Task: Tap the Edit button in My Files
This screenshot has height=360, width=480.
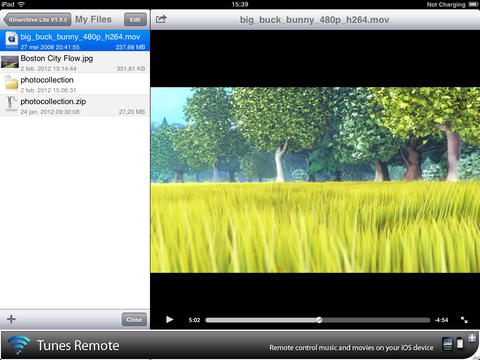Action: click(135, 20)
